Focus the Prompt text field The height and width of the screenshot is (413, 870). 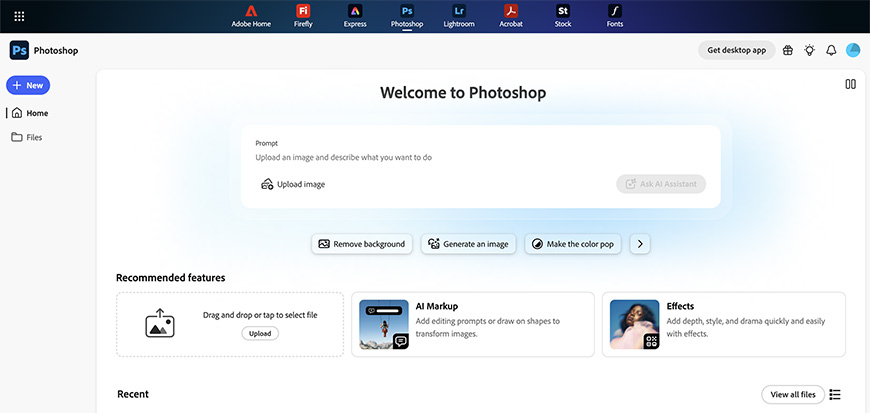[x=480, y=157]
